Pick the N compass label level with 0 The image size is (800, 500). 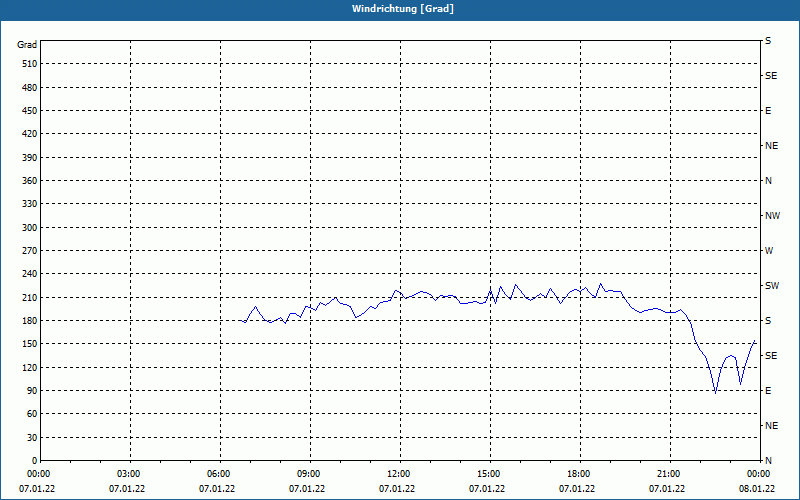click(x=768, y=461)
